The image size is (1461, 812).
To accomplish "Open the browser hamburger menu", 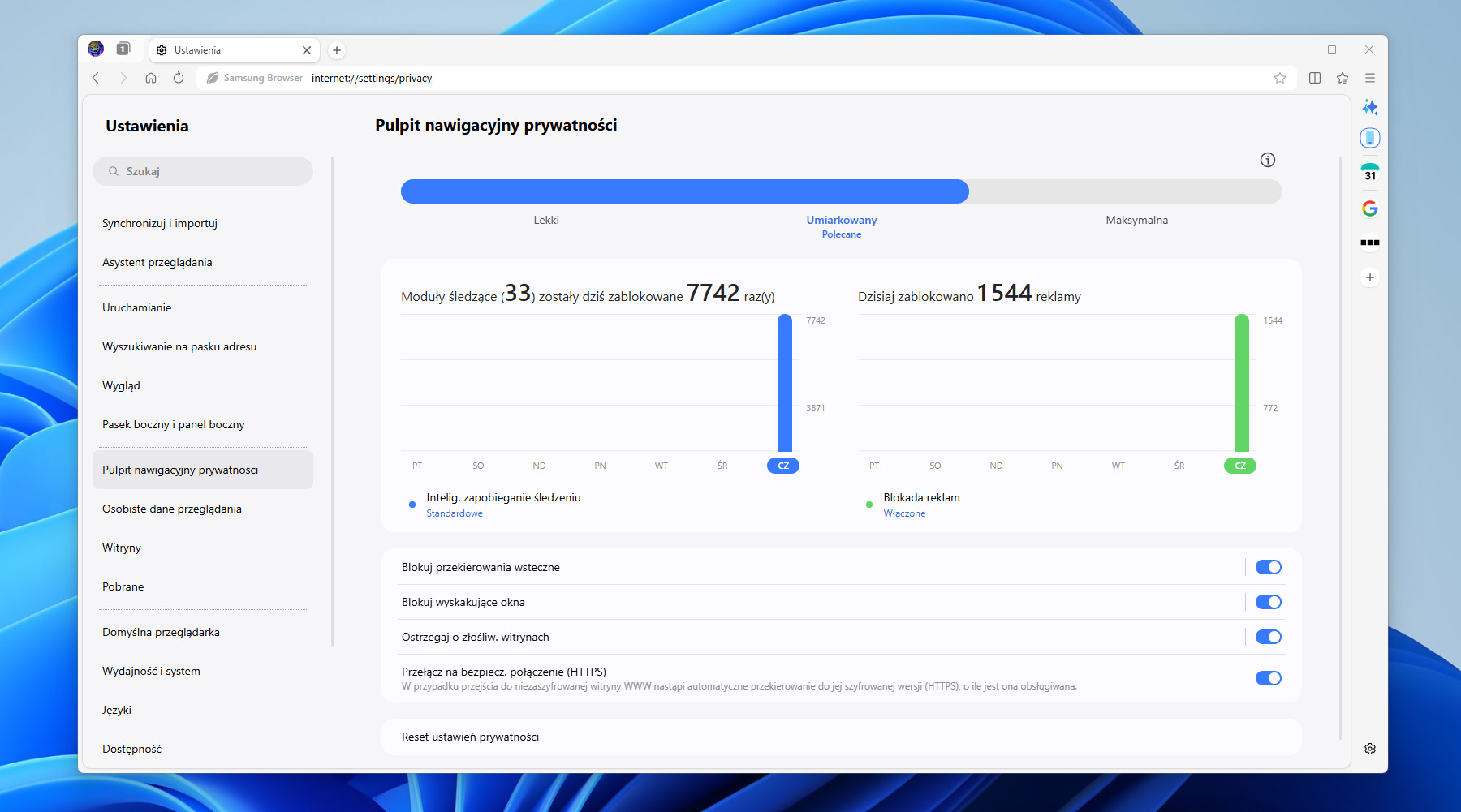I will point(1370,78).
